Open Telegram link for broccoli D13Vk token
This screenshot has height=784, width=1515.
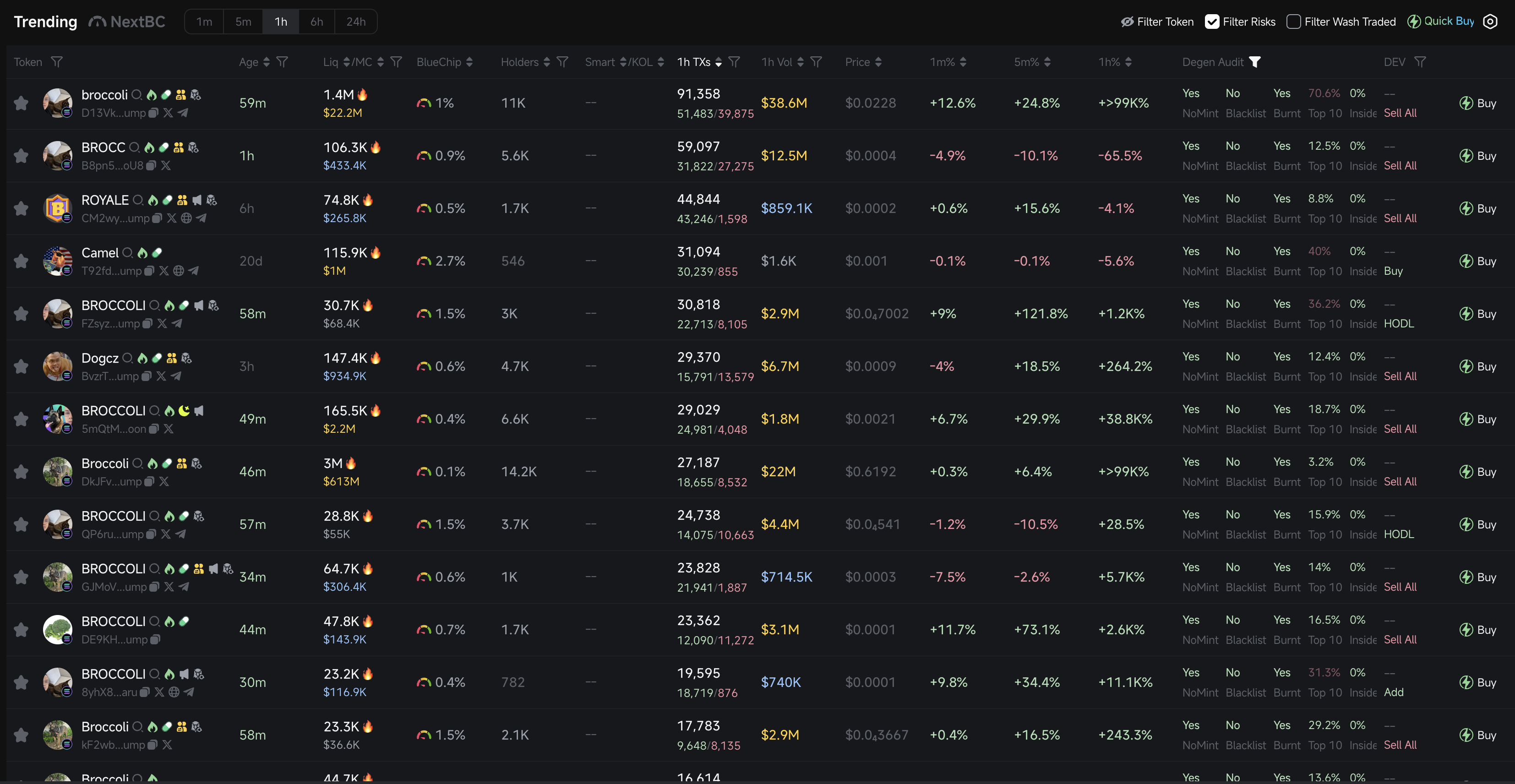click(x=184, y=113)
